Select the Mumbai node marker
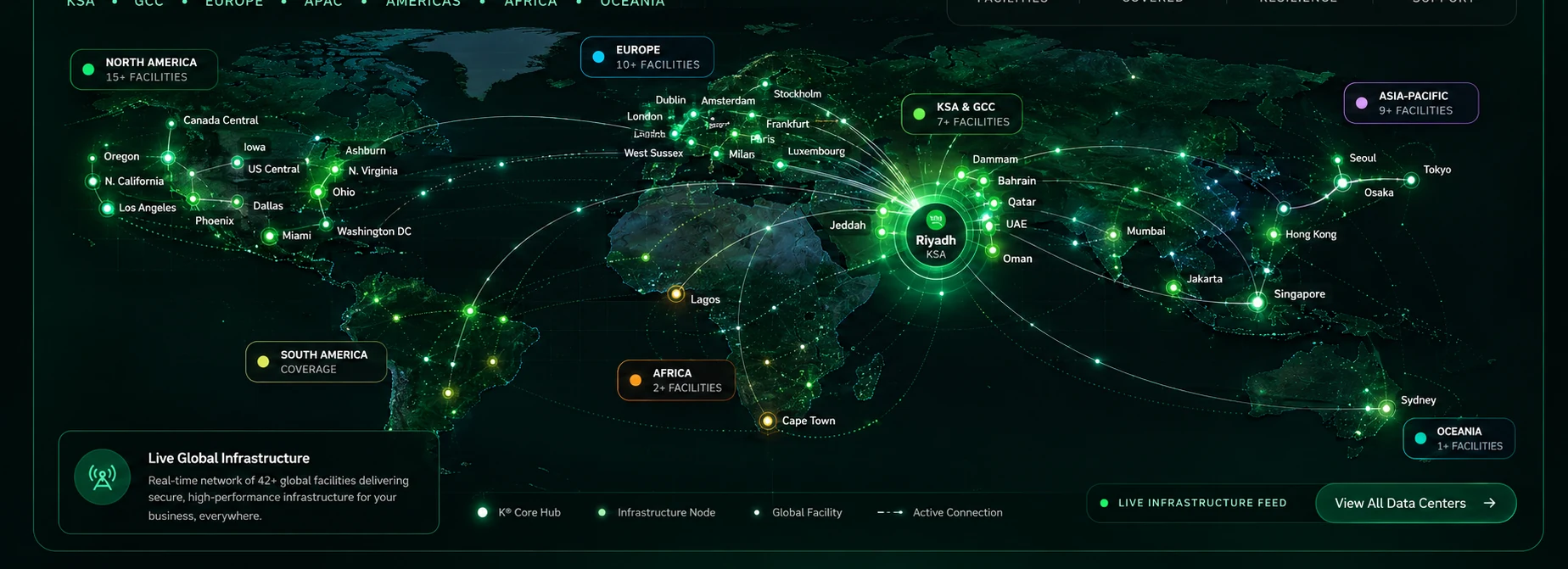This screenshot has height=569, width=1568. pyautogui.click(x=1113, y=234)
